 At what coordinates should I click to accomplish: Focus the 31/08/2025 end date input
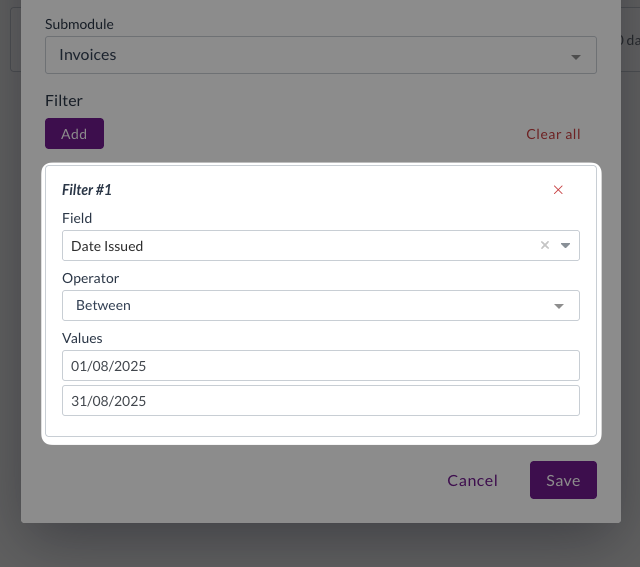(x=320, y=401)
